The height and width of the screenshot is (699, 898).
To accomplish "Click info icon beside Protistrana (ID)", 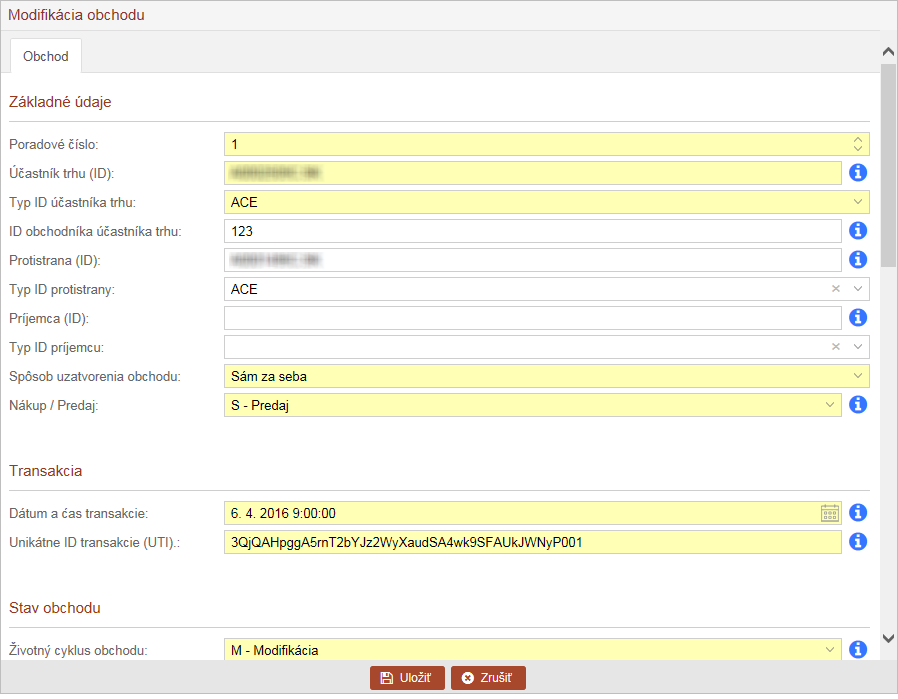I will pos(857,259).
